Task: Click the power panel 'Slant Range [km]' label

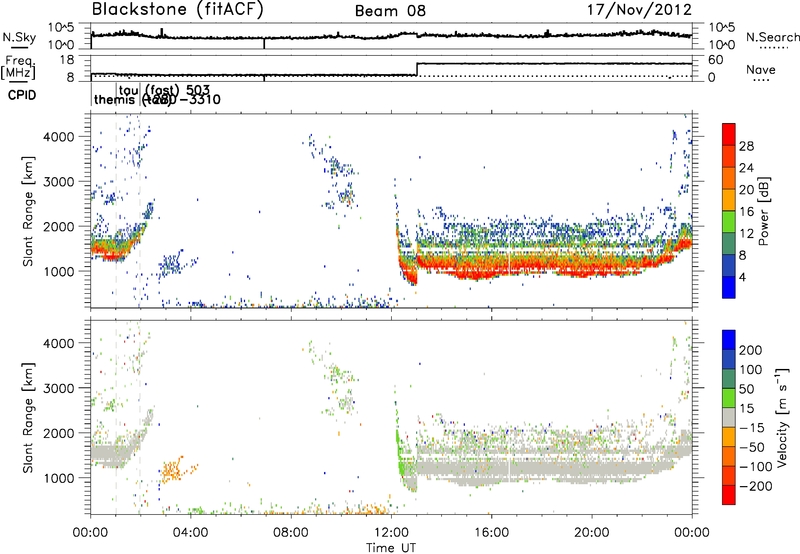Action: (x=28, y=211)
